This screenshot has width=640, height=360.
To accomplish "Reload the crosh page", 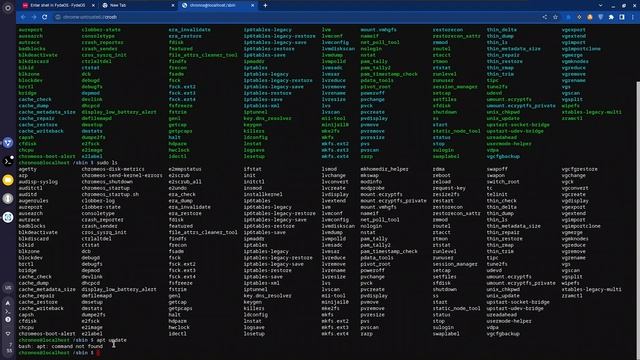I will pyautogui.click(x=44, y=17).
